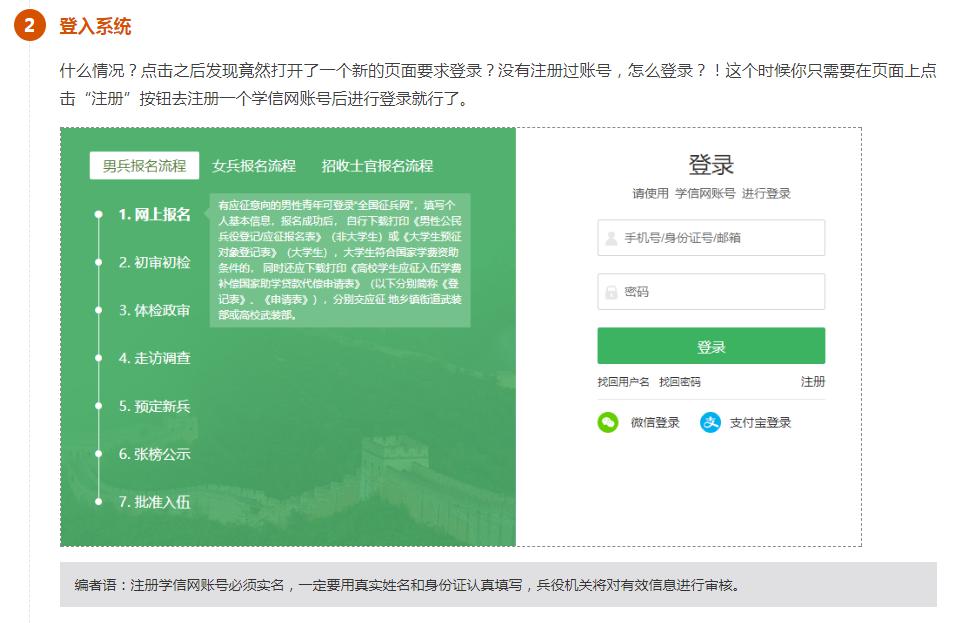Click the 注册 link

pyautogui.click(x=813, y=382)
